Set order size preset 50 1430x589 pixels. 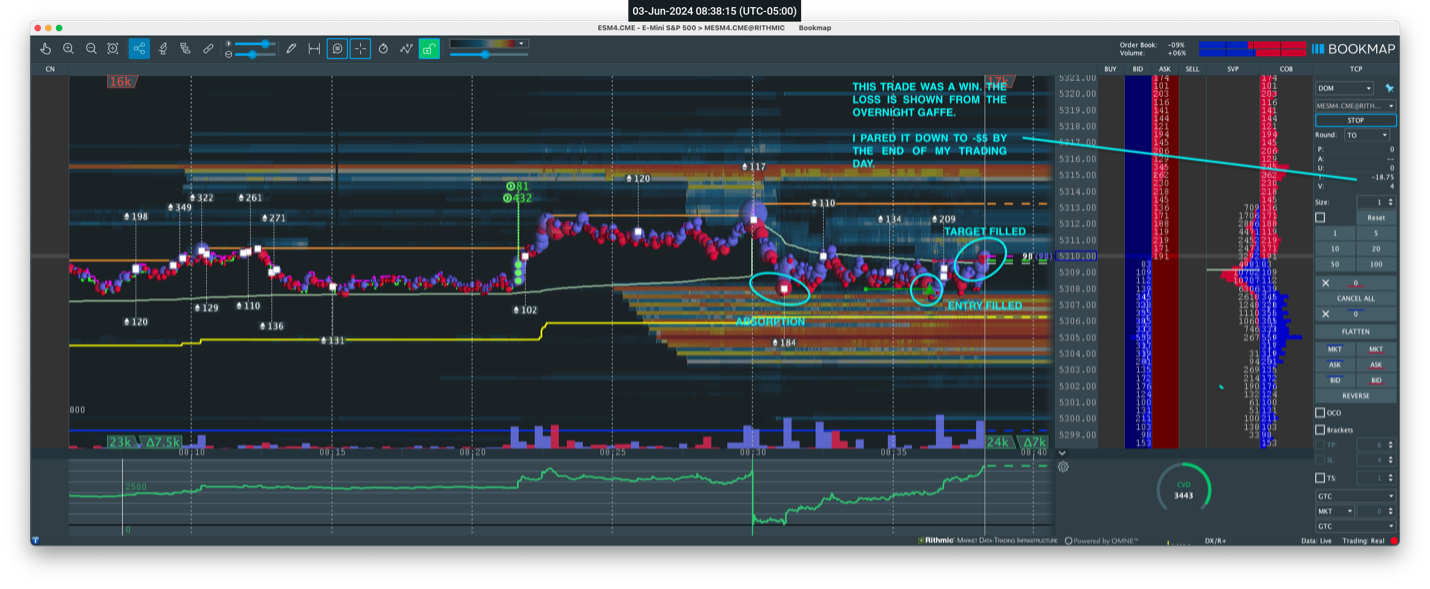tap(1335, 264)
